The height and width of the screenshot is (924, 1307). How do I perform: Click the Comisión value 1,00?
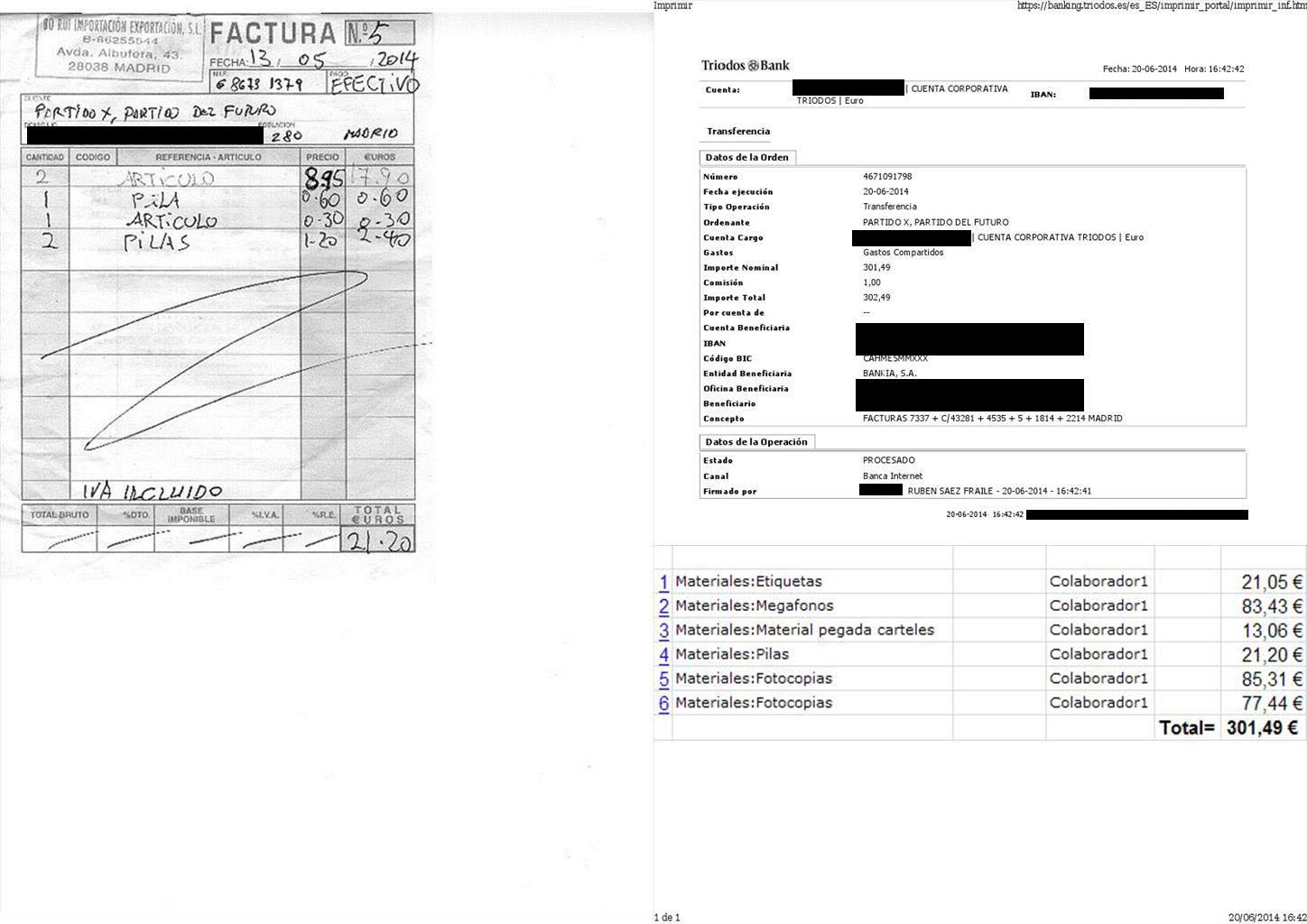[x=872, y=282]
